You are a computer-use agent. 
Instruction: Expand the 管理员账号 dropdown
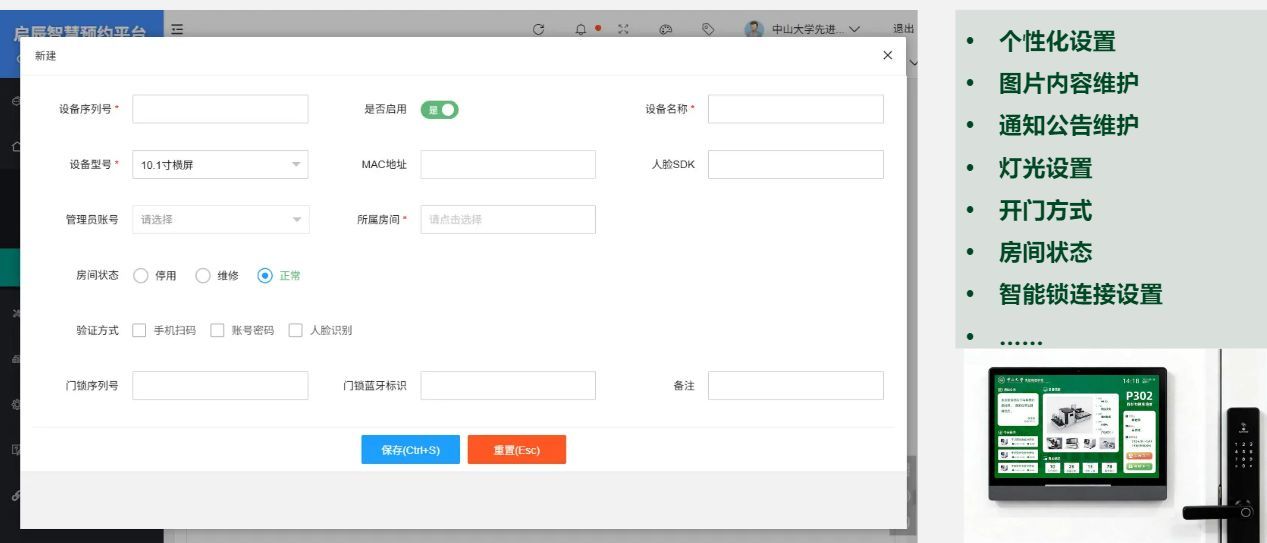pos(220,220)
